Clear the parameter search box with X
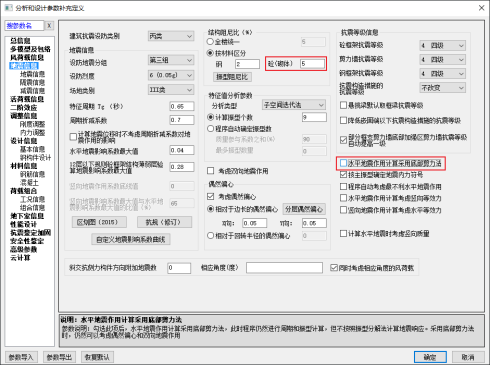The width and height of the screenshot is (490, 365). [x=49, y=25]
